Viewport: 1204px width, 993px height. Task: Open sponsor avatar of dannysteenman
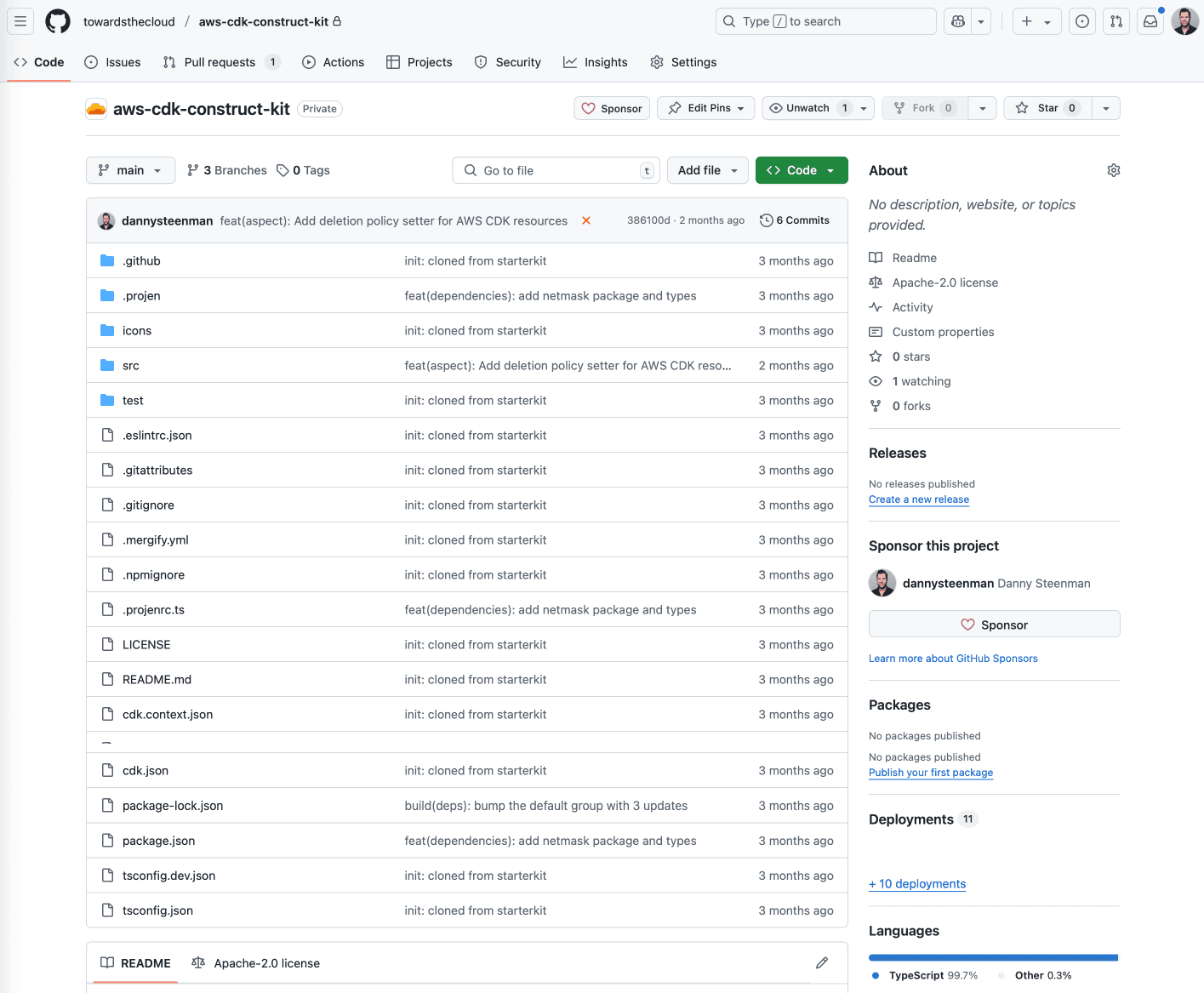(x=882, y=583)
